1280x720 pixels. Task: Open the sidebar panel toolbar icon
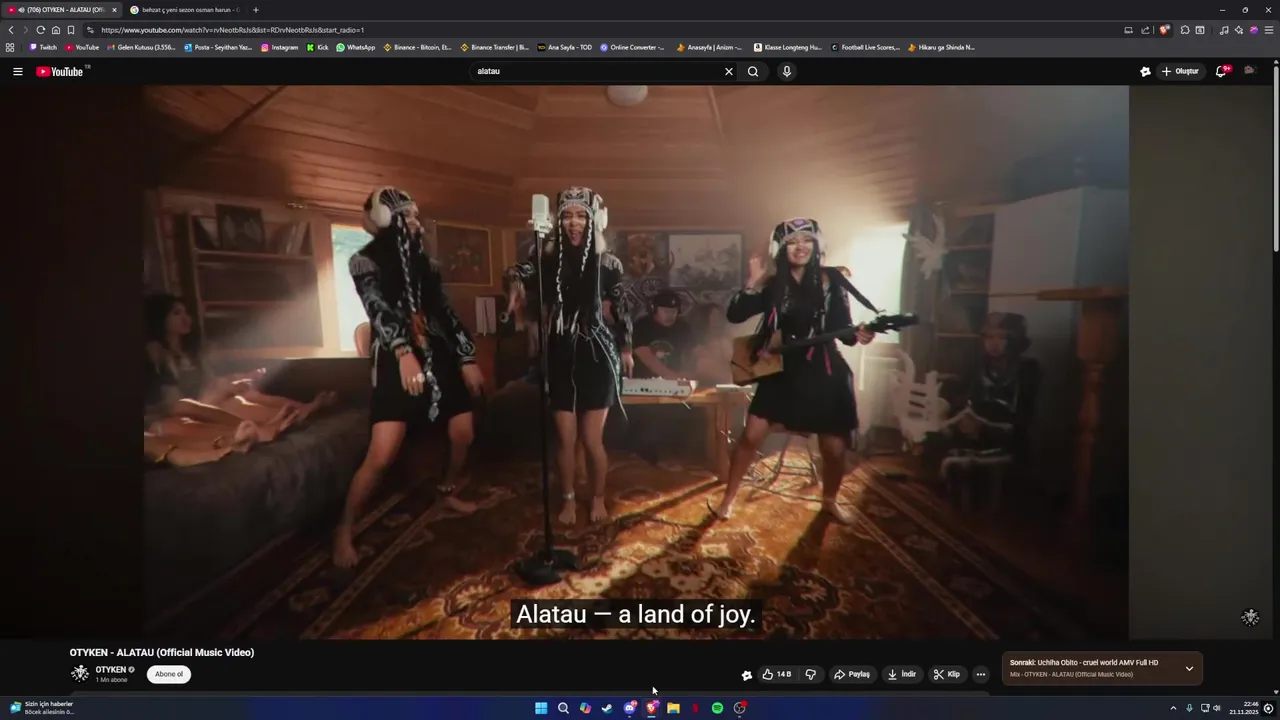1200,30
